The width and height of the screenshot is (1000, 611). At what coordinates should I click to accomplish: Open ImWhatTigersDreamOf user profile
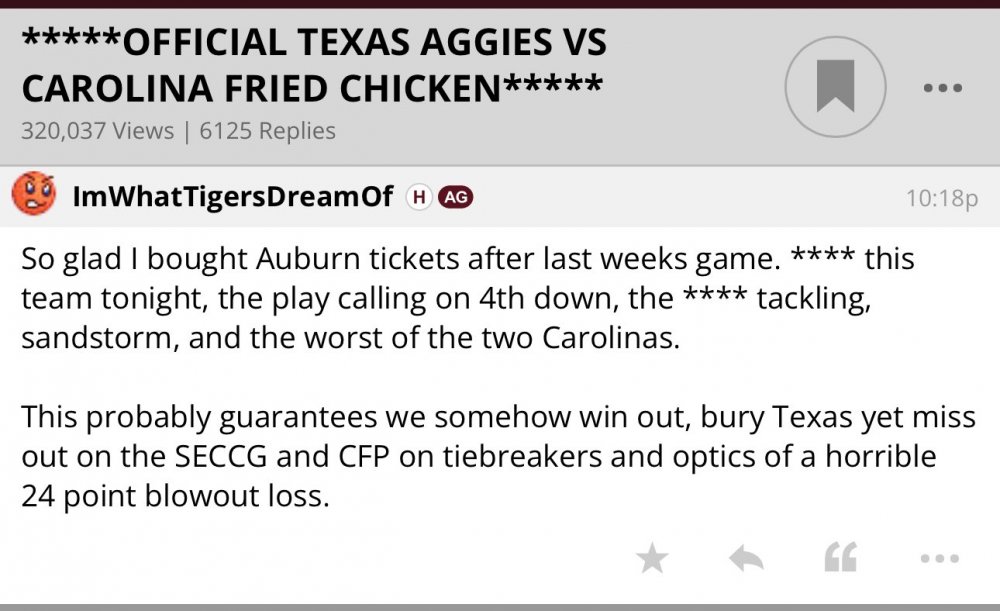point(232,196)
